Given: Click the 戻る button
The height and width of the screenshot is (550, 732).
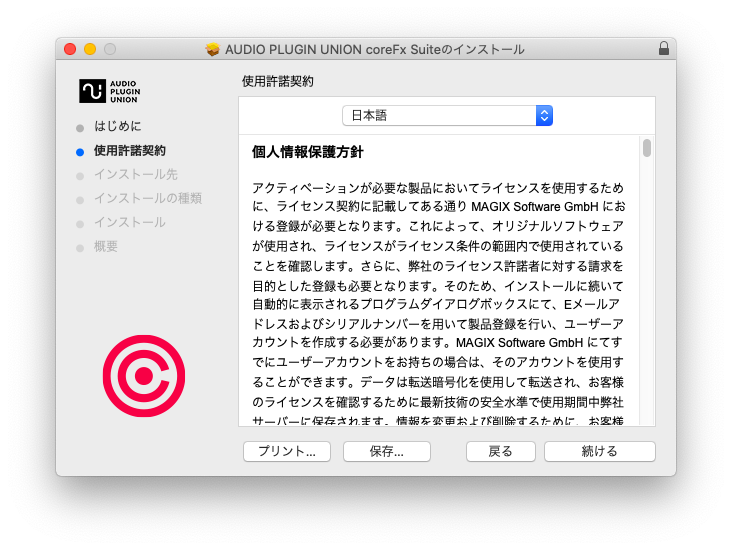Looking at the screenshot, I should click(500, 451).
